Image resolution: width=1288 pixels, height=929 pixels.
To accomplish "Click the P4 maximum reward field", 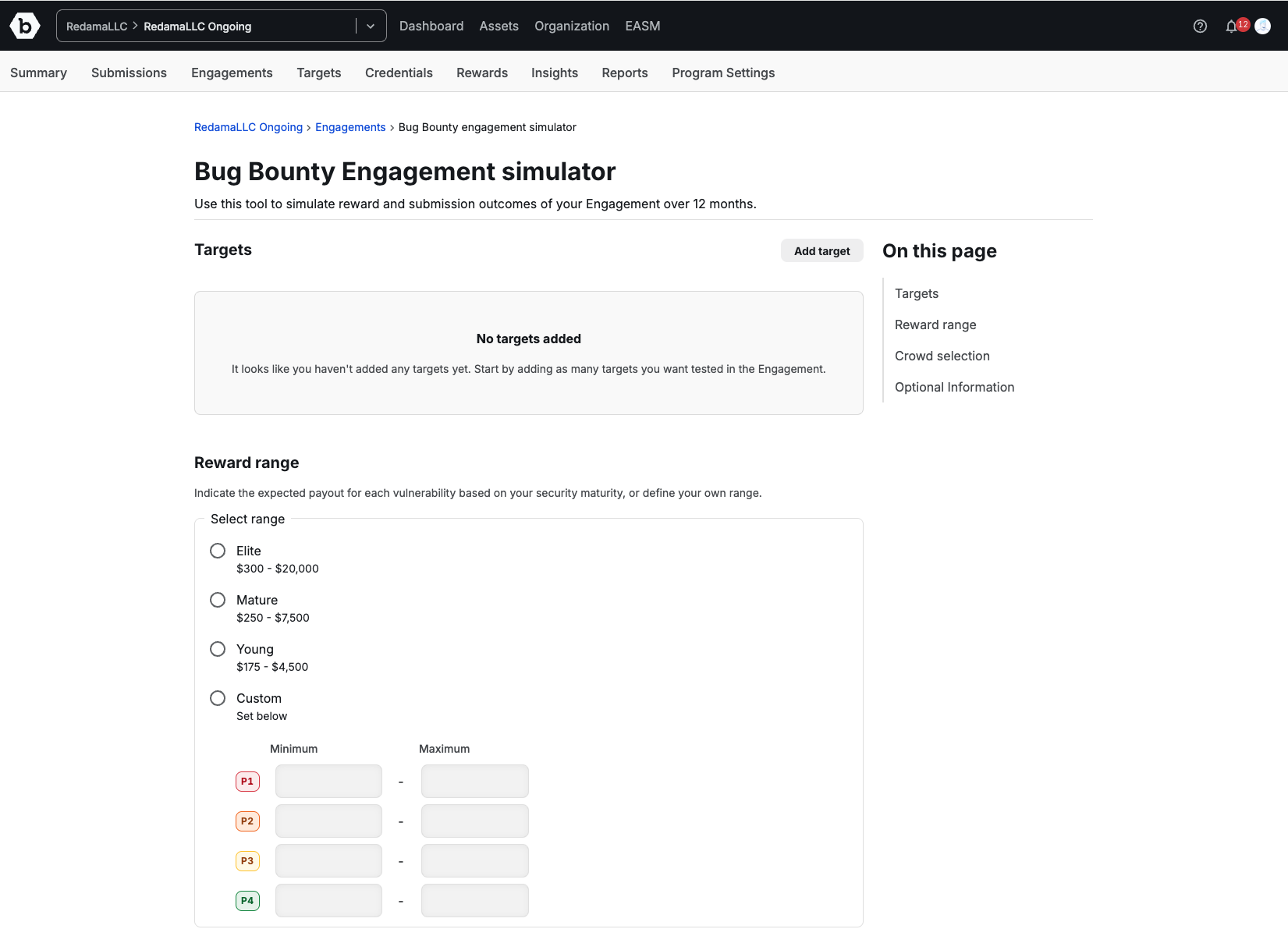I will [x=475, y=900].
